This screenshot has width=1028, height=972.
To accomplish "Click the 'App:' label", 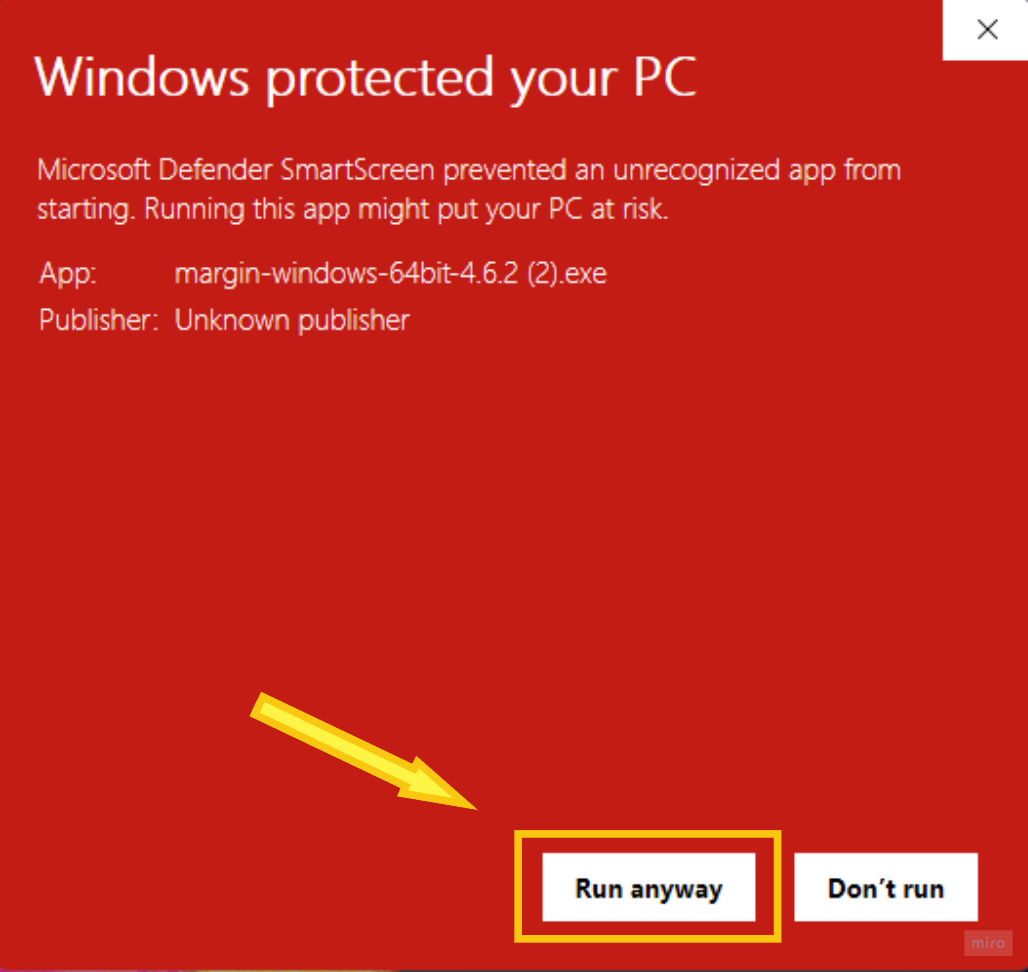I will (x=68, y=273).
